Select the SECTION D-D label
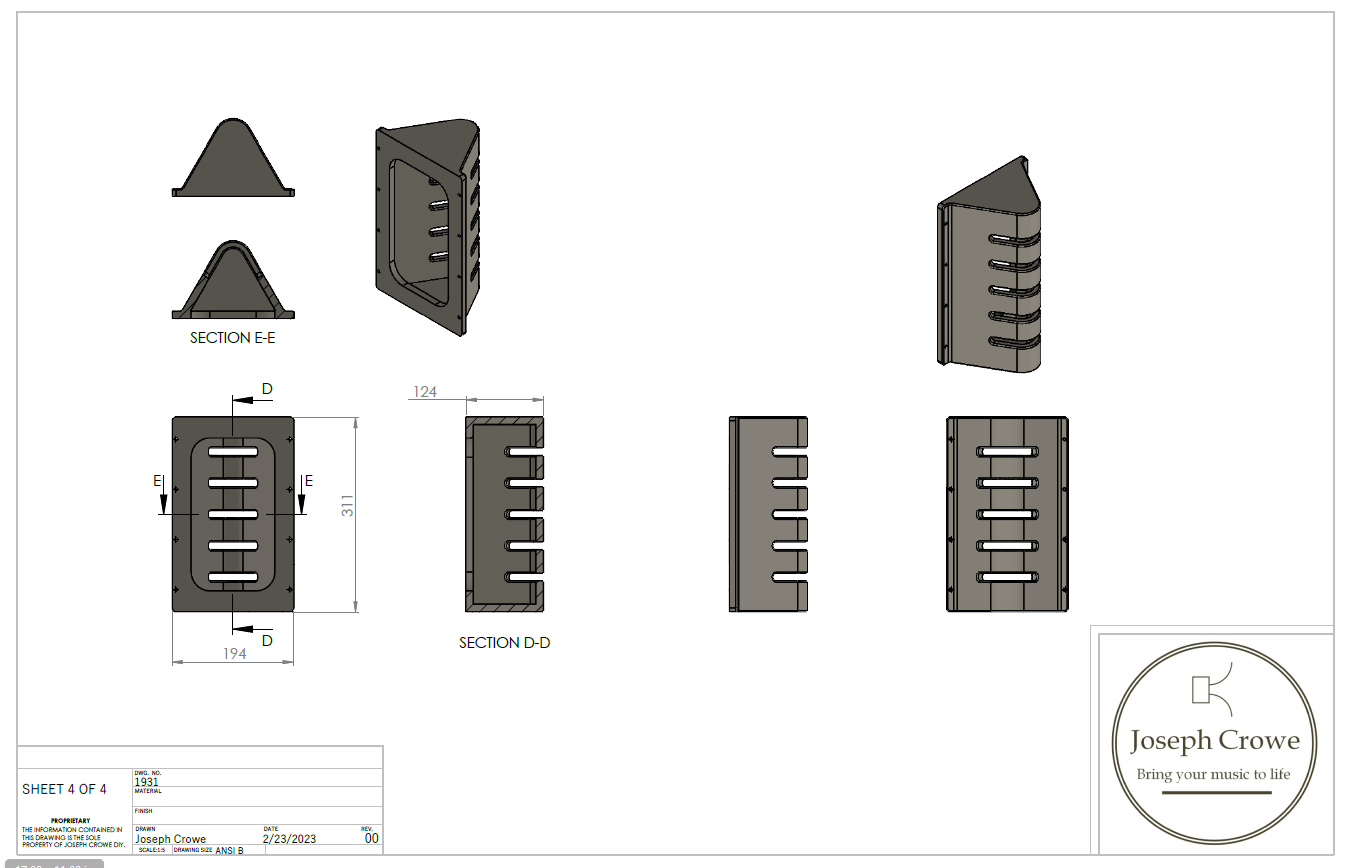Image resolution: width=1345 pixels, height=868 pixels. pos(504,643)
